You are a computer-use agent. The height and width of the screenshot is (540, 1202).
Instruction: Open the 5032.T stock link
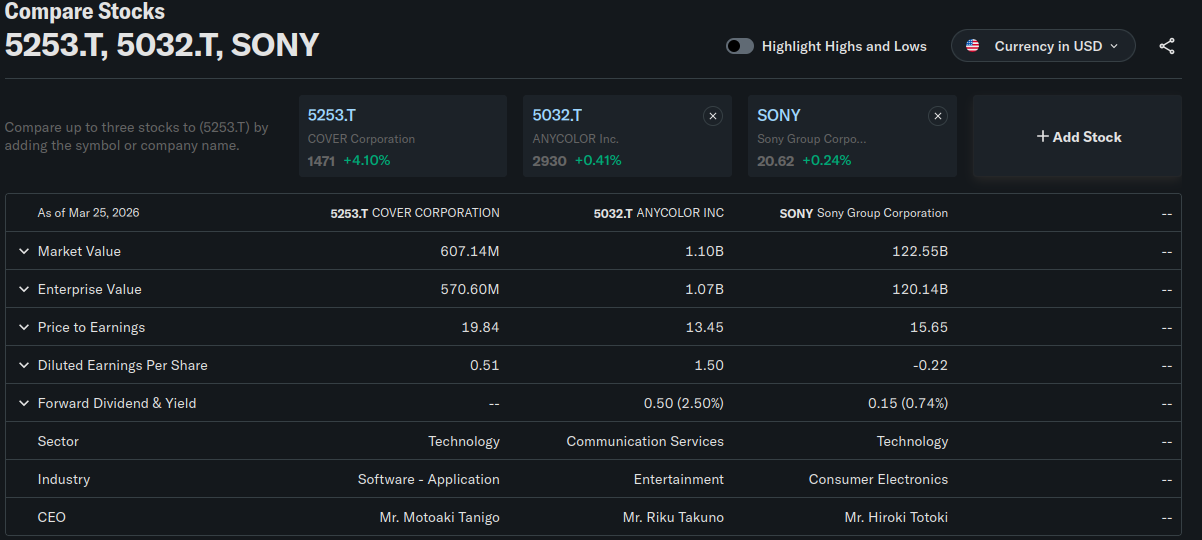[x=557, y=116]
